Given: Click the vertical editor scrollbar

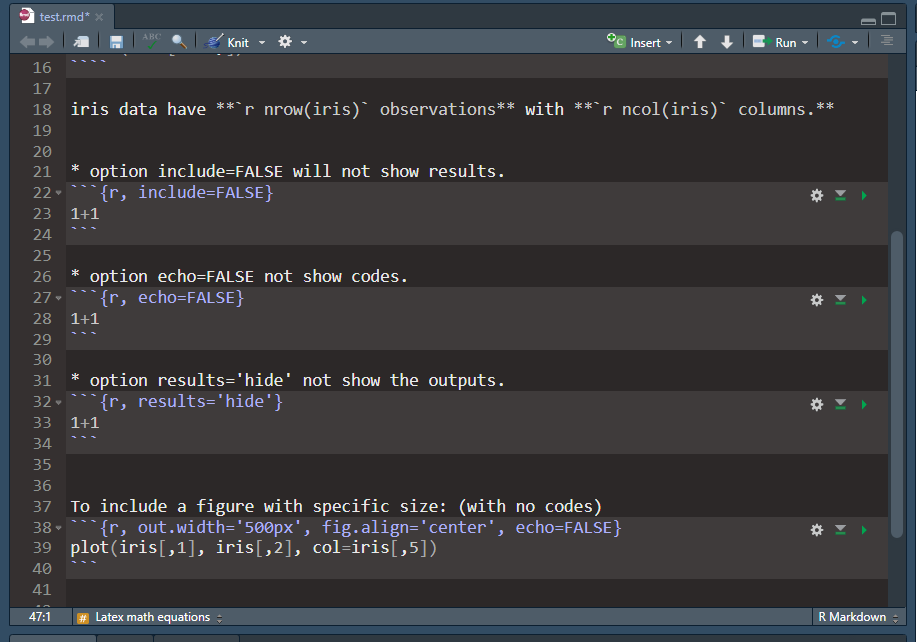Looking at the screenshot, I should pos(896,384).
